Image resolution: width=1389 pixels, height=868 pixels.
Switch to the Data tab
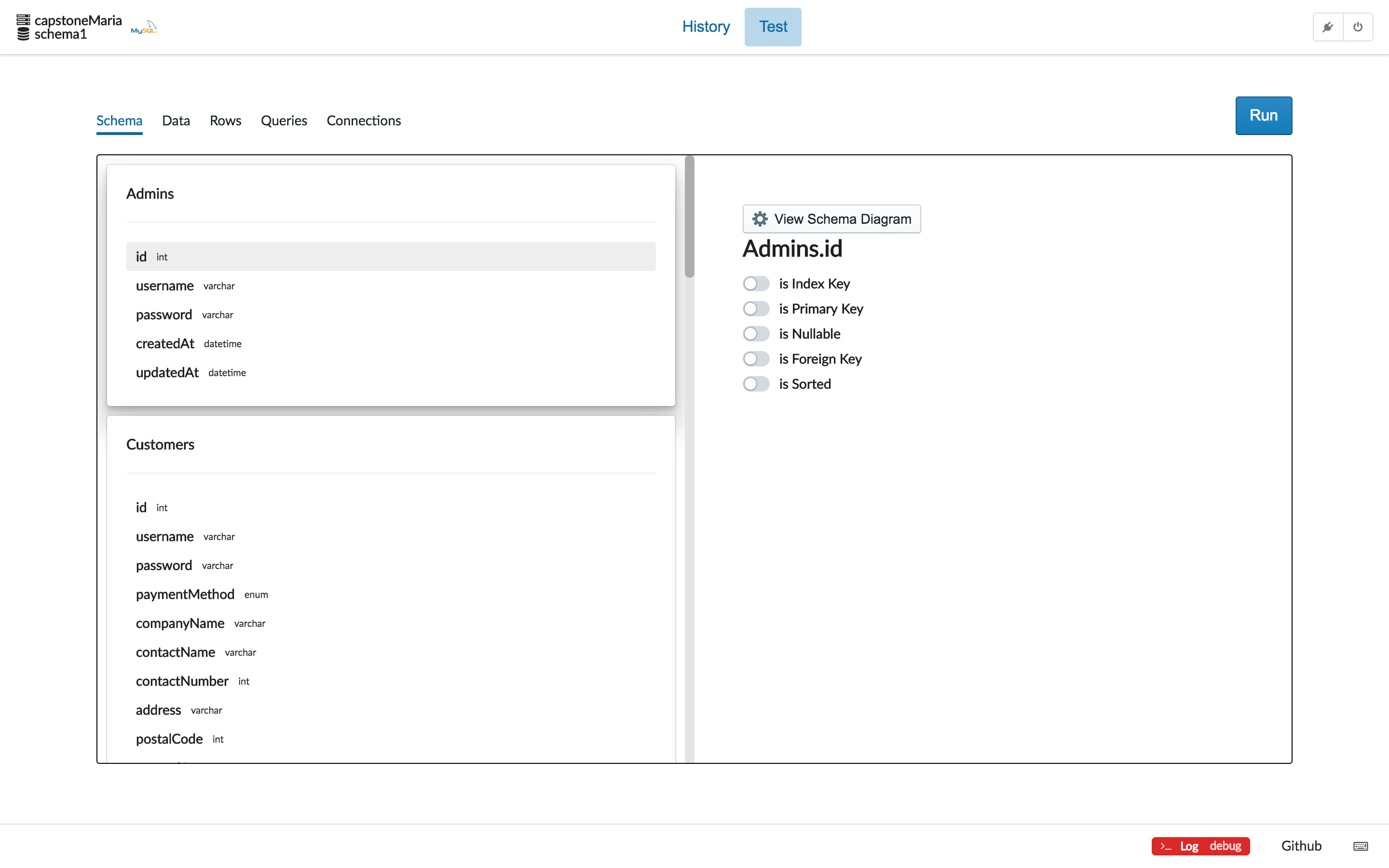176,121
